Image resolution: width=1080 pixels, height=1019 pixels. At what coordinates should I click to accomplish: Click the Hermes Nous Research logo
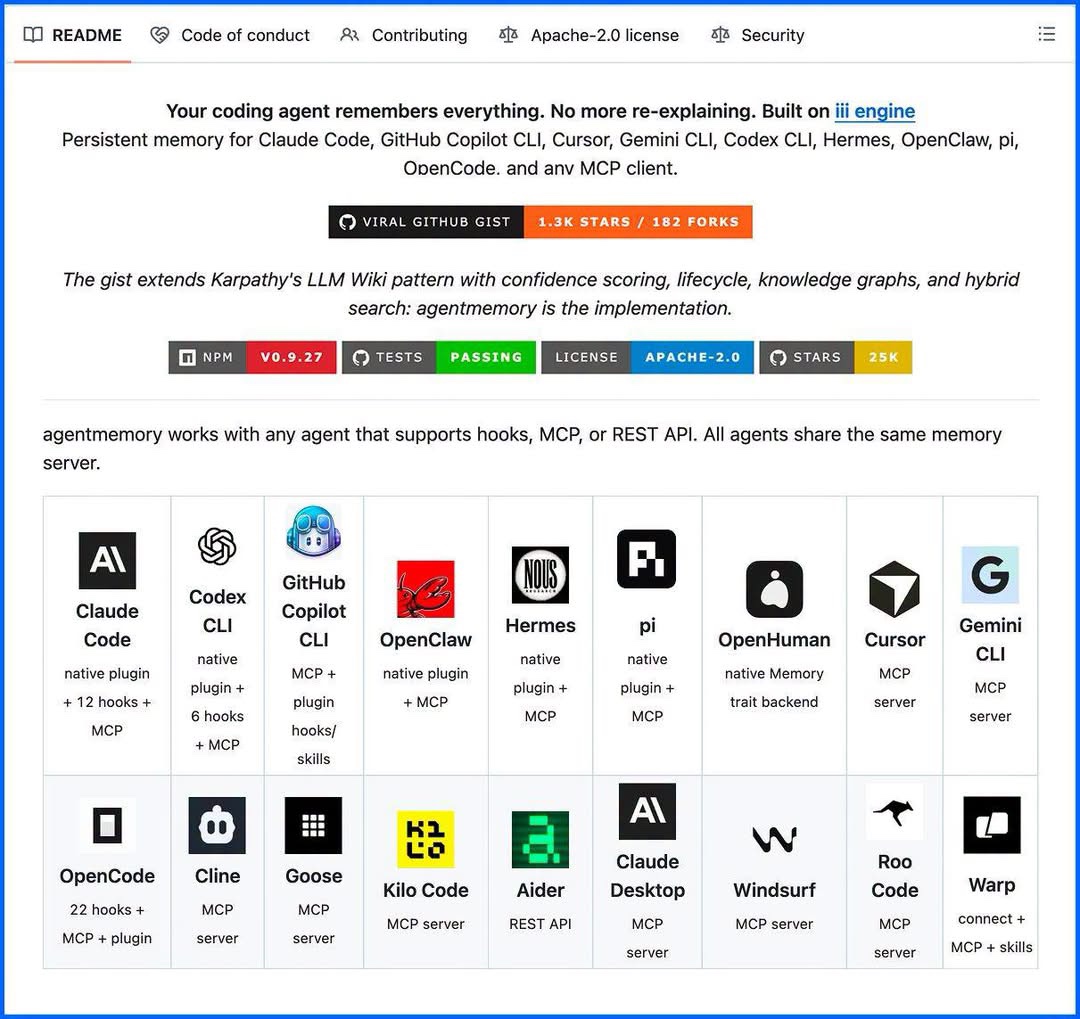tap(541, 575)
